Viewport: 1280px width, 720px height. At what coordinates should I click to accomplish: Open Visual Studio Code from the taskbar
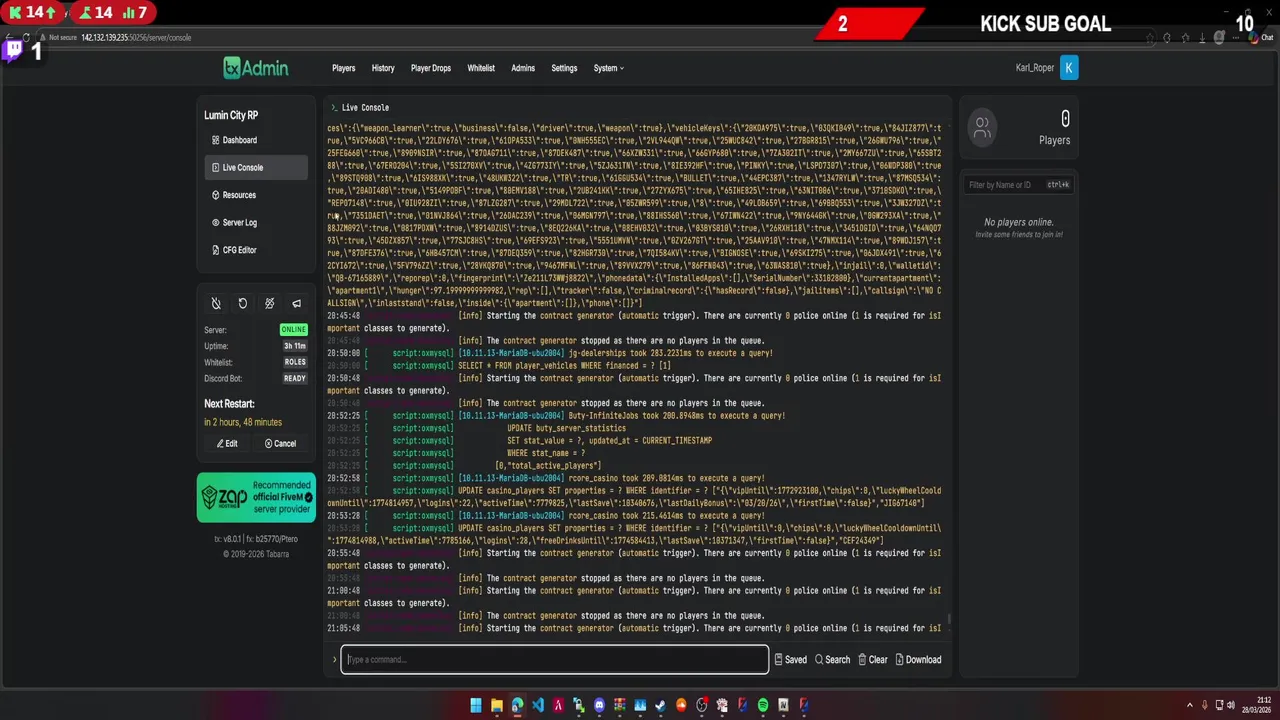point(538,705)
